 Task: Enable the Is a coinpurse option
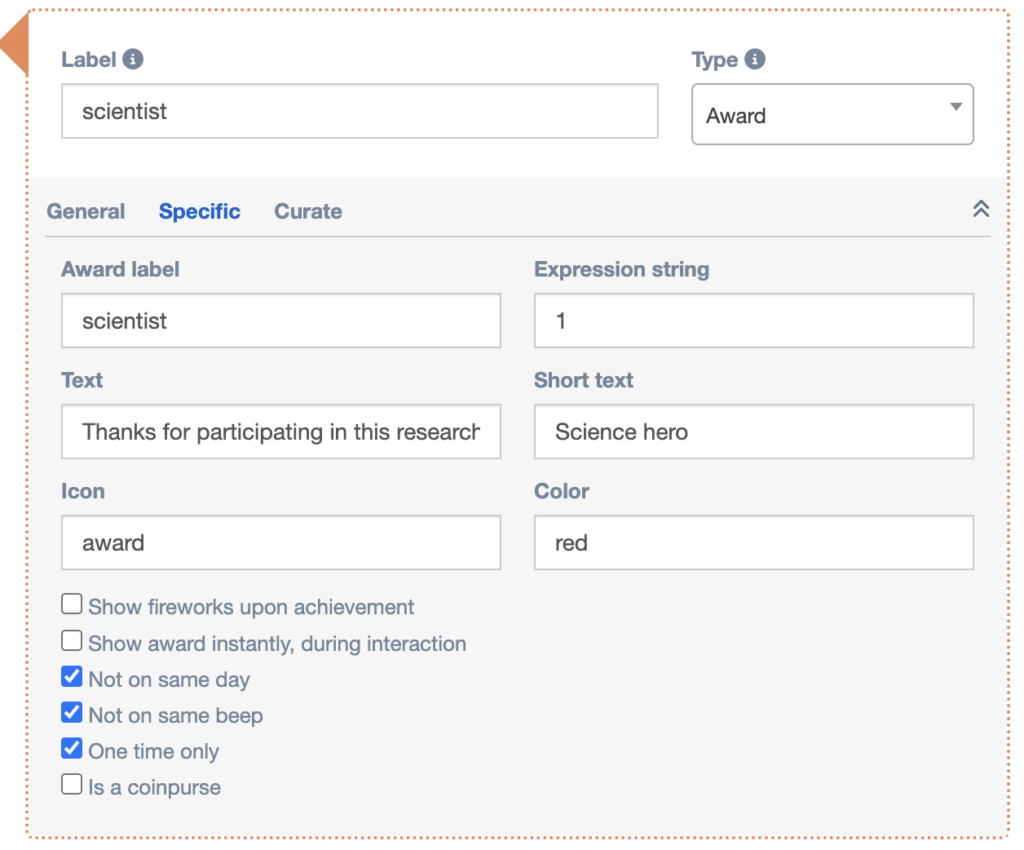click(x=72, y=785)
